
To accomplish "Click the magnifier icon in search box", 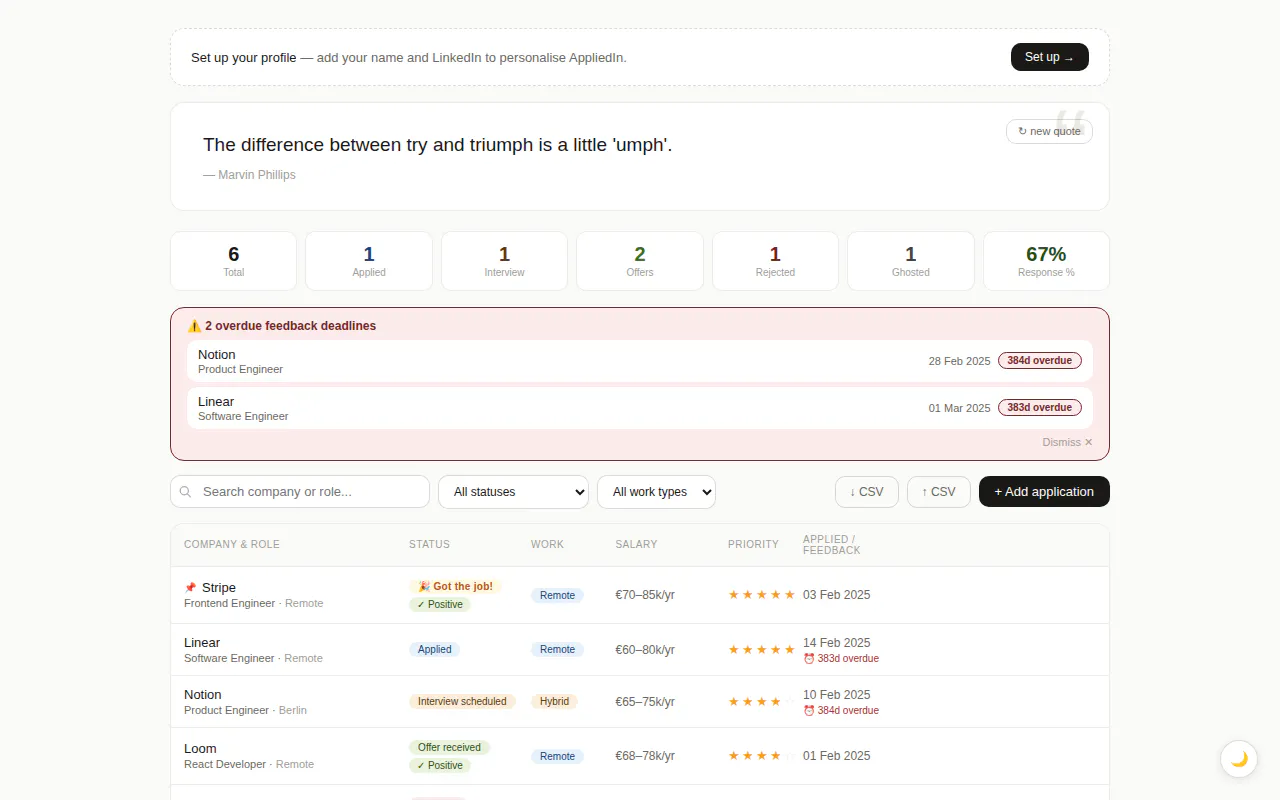I will click(186, 492).
